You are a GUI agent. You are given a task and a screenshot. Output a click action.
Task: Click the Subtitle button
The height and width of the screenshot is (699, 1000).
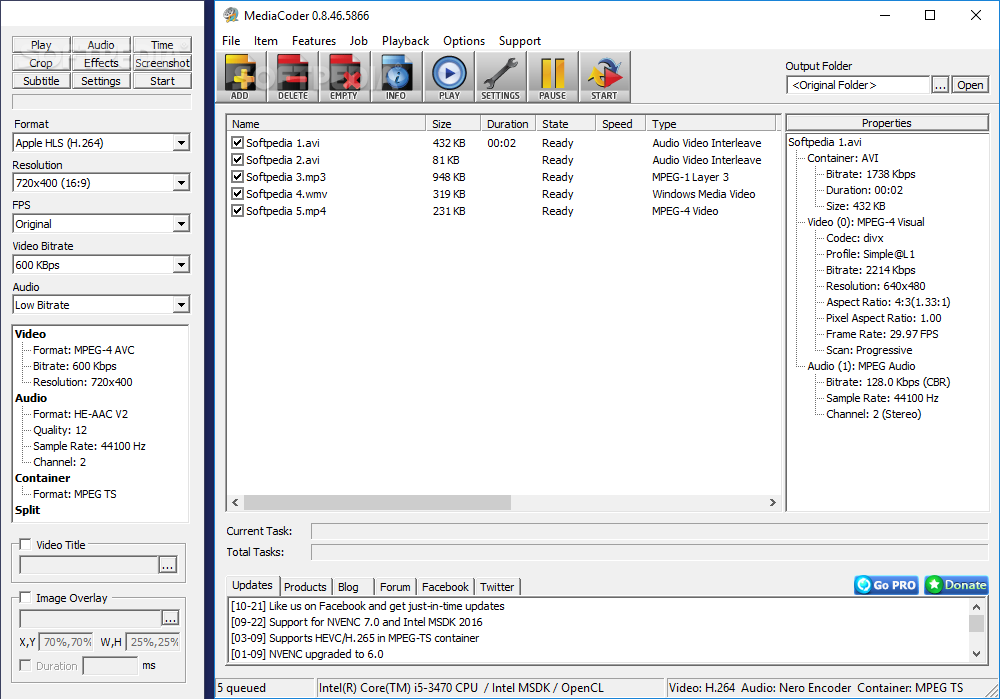[x=41, y=81]
